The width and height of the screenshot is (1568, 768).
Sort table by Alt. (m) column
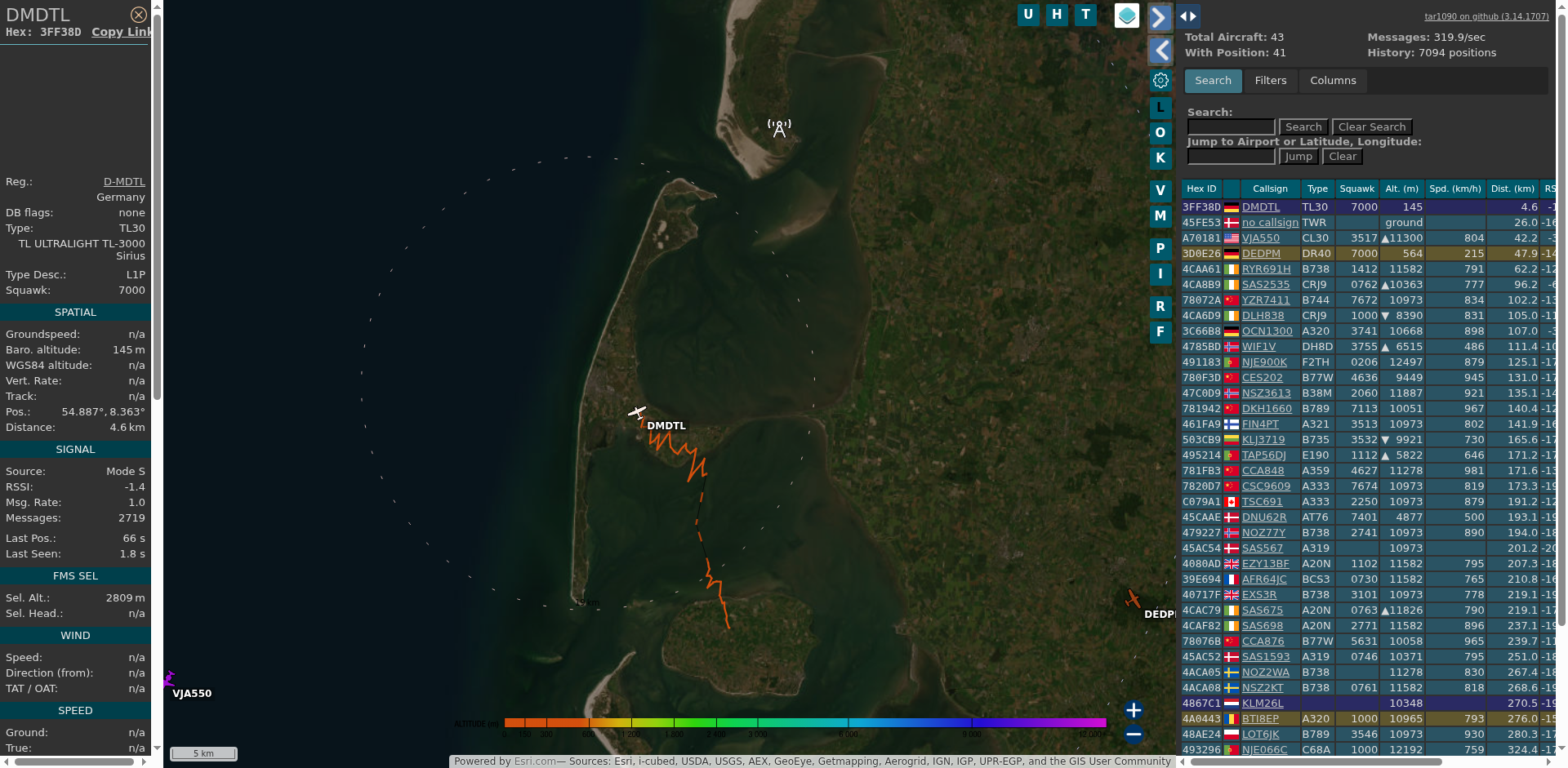(x=1401, y=189)
